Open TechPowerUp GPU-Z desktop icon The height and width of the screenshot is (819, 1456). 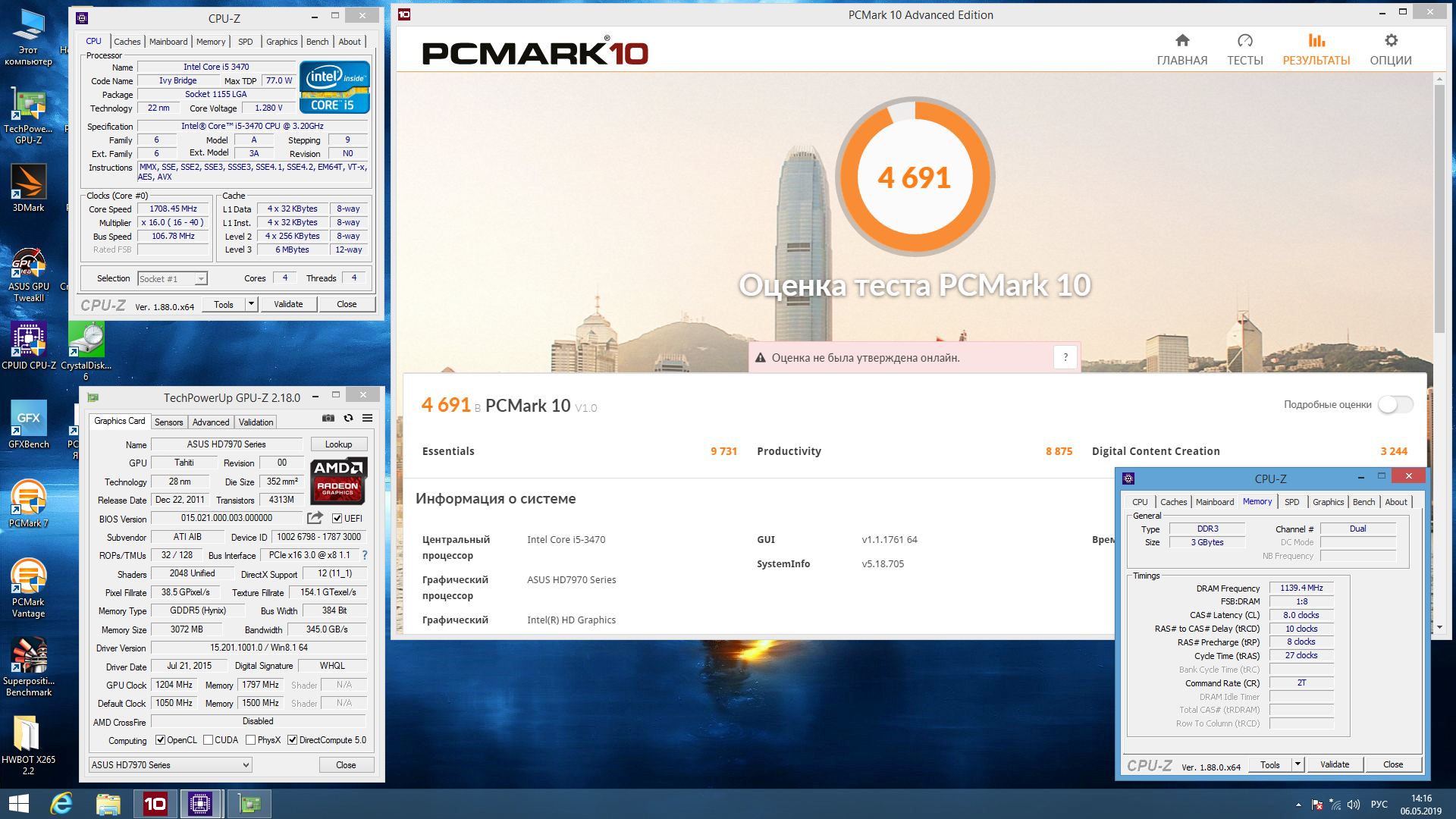(29, 115)
